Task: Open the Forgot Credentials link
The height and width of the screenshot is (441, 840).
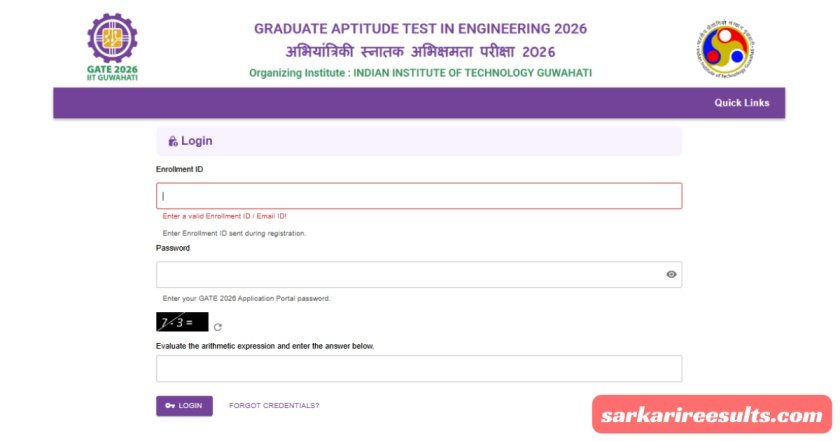Action: [x=274, y=405]
